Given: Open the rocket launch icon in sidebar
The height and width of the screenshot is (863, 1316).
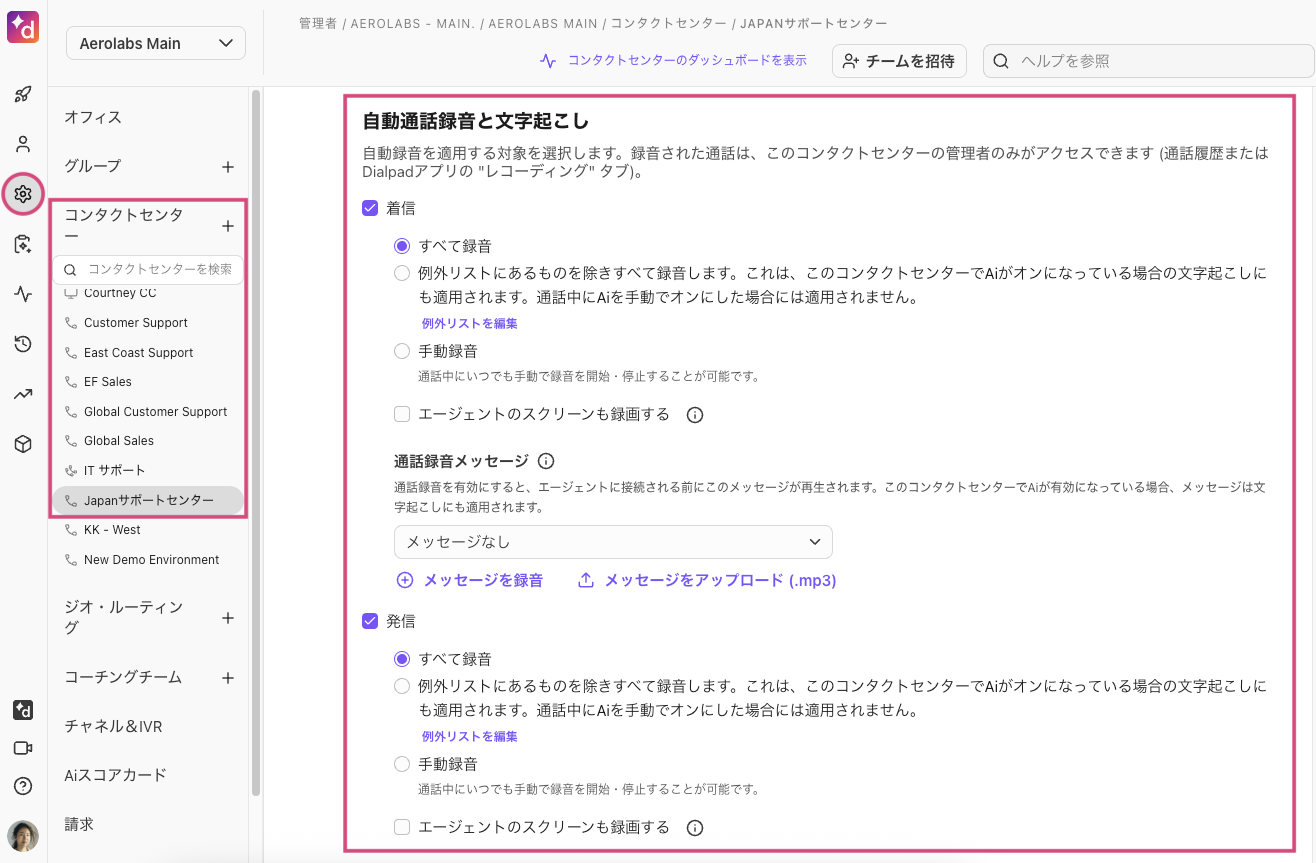Looking at the screenshot, I should [x=23, y=95].
